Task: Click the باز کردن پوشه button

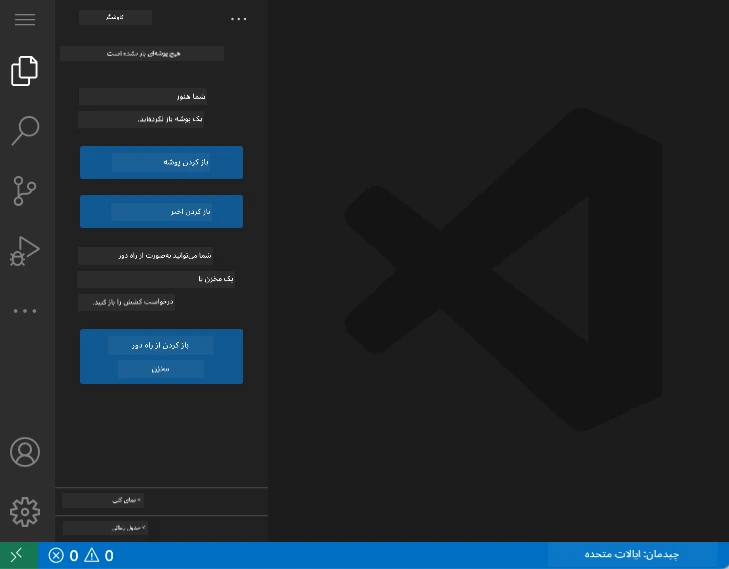Action: point(161,162)
